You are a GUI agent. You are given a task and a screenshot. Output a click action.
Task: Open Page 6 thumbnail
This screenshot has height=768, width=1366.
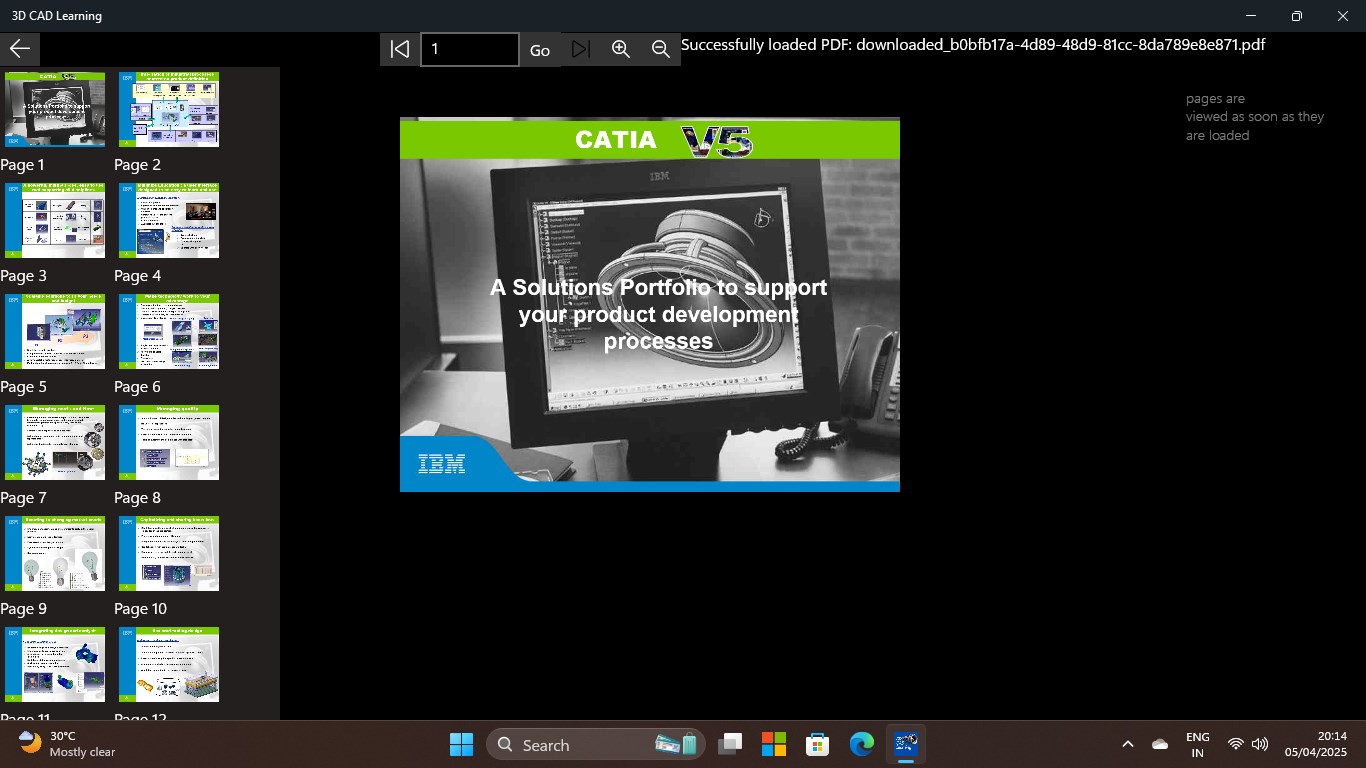pos(169,331)
